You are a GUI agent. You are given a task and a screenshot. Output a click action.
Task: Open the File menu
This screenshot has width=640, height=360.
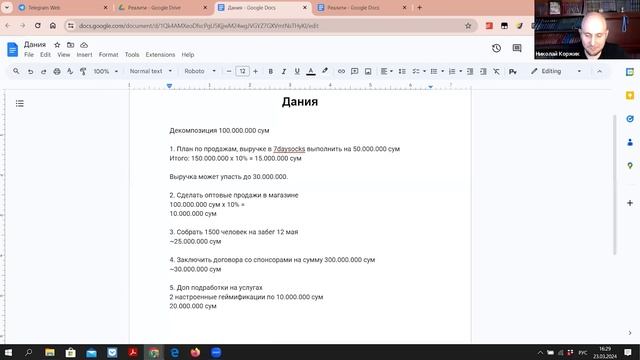pos(29,55)
